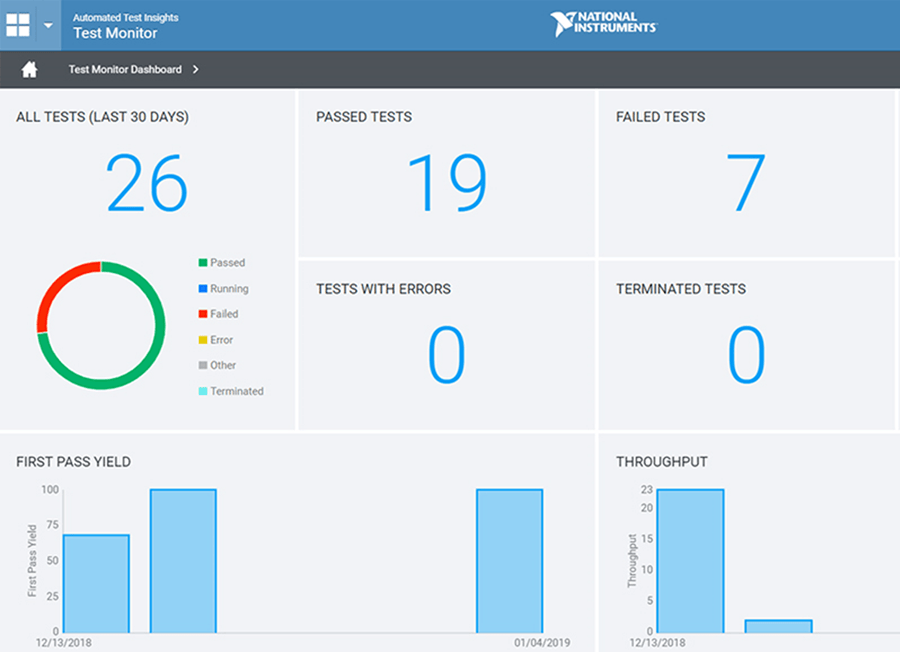The height and width of the screenshot is (652, 900).
Task: Hide the Terminated series in legend
Action: click(235, 392)
